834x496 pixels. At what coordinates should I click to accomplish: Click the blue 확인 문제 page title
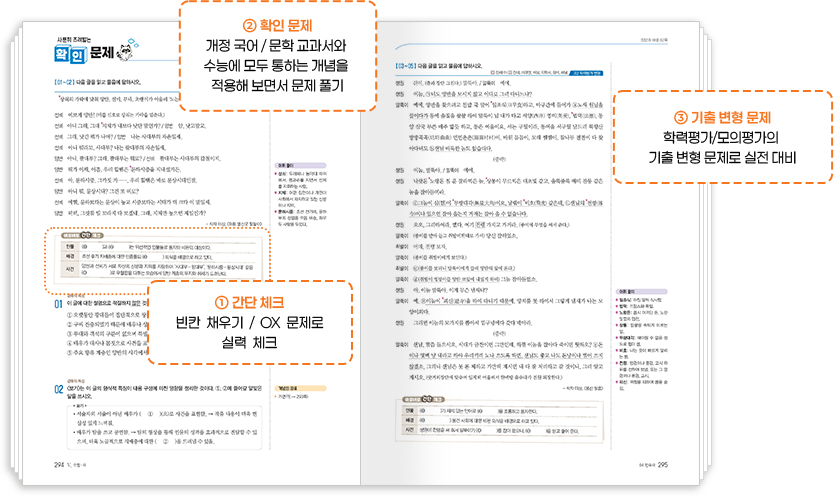pos(84,53)
